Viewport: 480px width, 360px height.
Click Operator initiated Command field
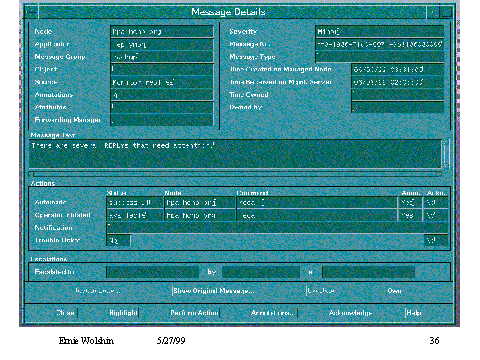[x=317, y=216]
